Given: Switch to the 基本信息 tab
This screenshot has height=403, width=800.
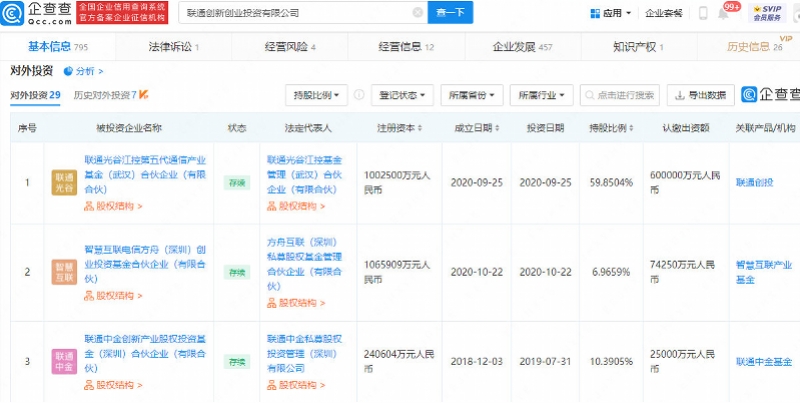Looking at the screenshot, I should (58, 47).
